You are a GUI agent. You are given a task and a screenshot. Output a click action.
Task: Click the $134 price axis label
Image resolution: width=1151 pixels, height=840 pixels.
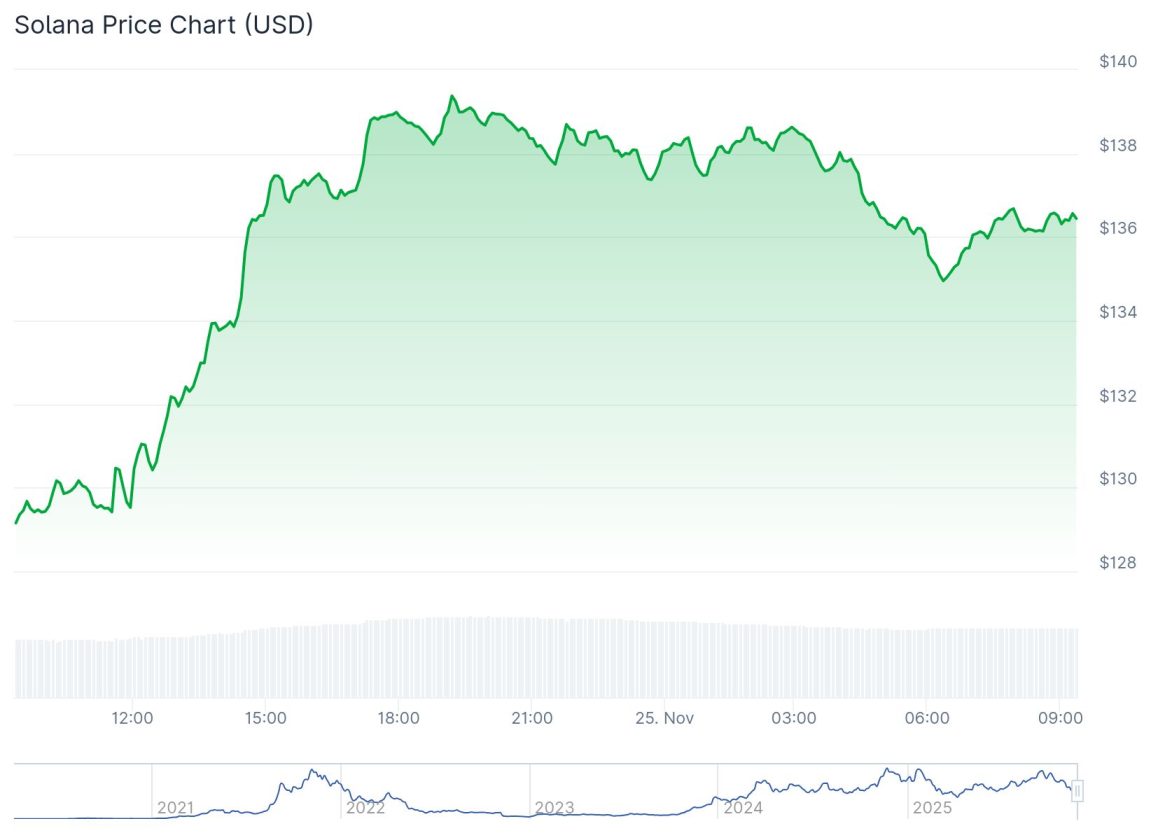pos(1118,313)
